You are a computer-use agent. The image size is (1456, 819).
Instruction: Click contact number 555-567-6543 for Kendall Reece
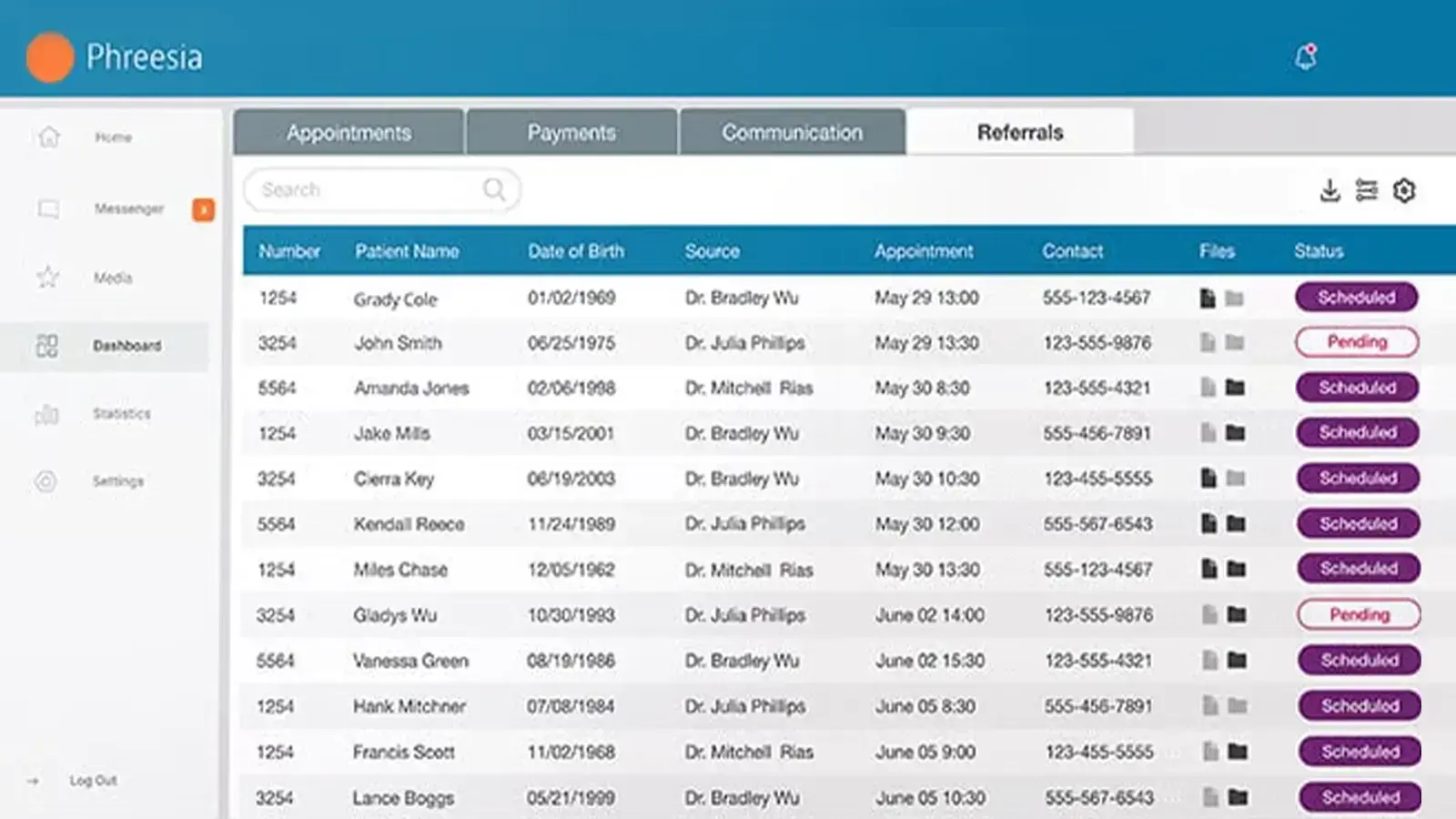pyautogui.click(x=1098, y=524)
